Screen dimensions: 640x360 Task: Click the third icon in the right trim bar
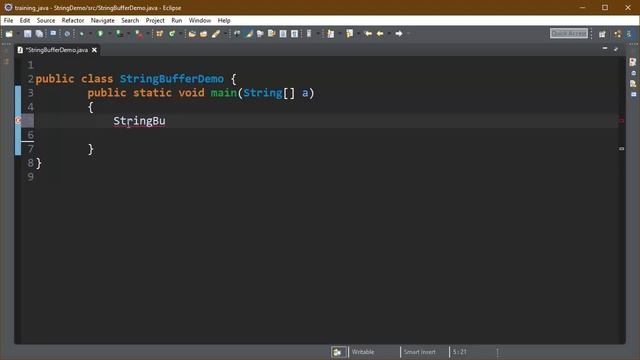click(633, 84)
